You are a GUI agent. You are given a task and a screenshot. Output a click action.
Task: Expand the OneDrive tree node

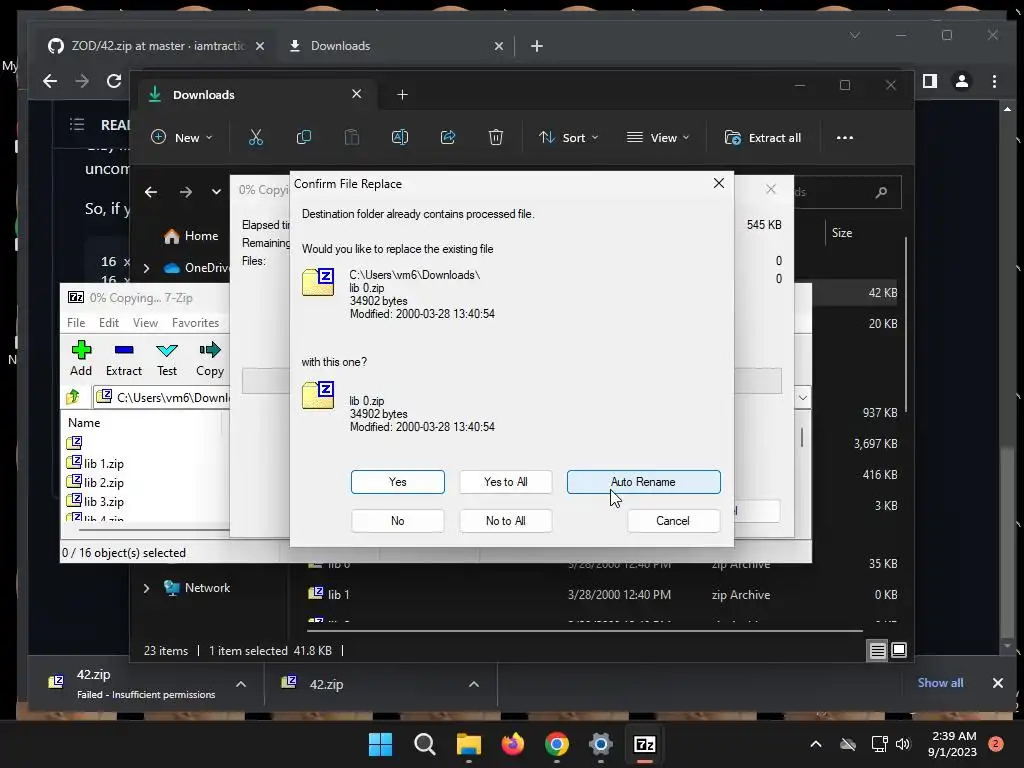tap(146, 268)
